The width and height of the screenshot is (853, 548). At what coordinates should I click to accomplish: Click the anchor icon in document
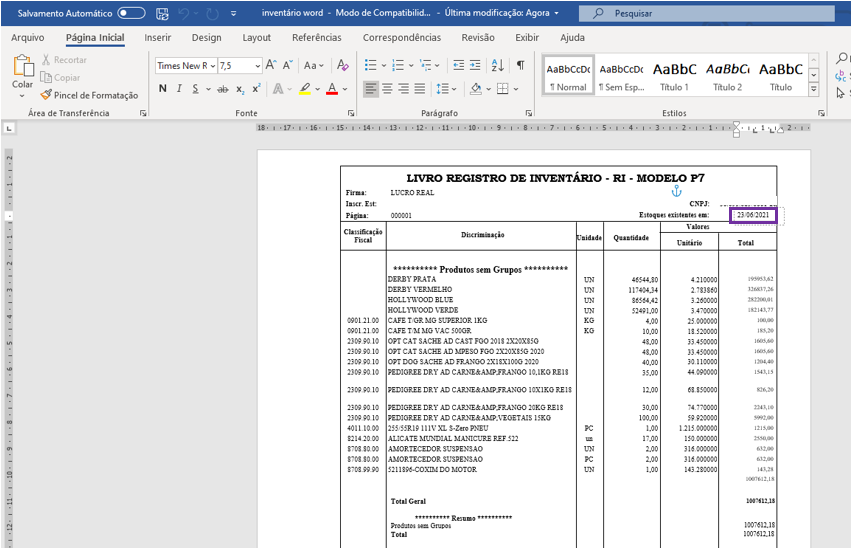click(x=676, y=191)
